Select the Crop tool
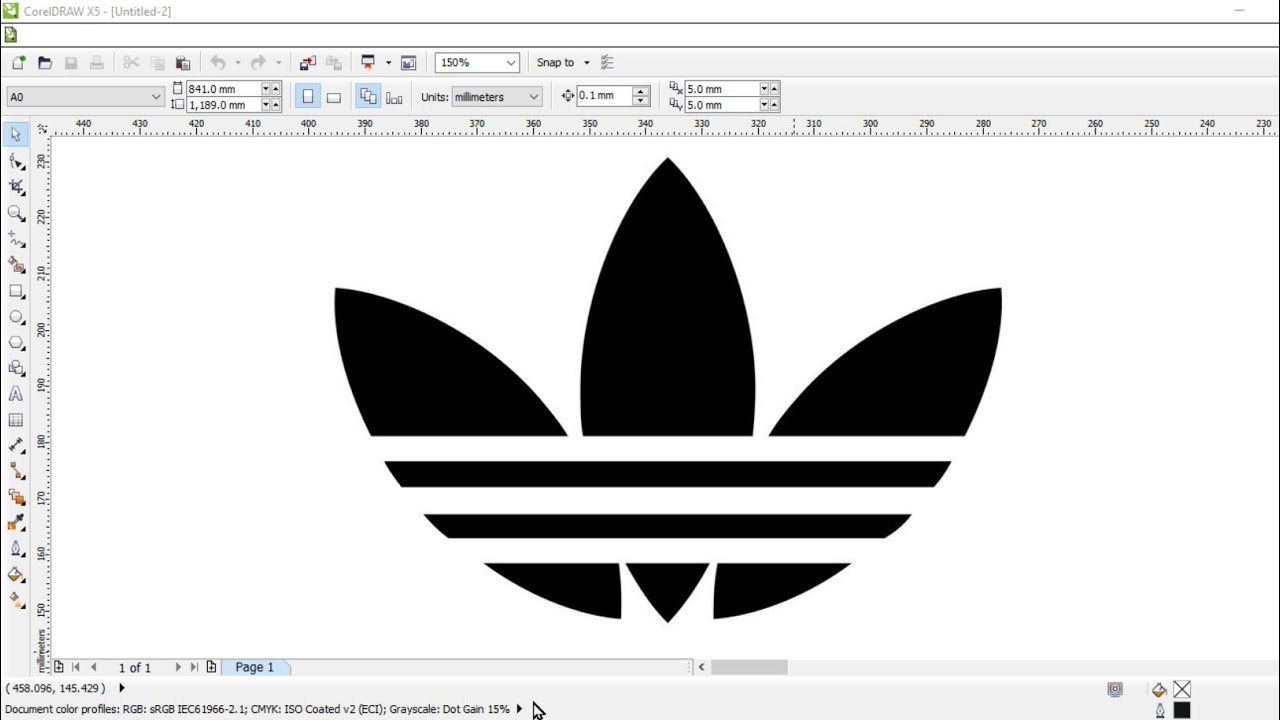1280x720 pixels. click(x=16, y=187)
